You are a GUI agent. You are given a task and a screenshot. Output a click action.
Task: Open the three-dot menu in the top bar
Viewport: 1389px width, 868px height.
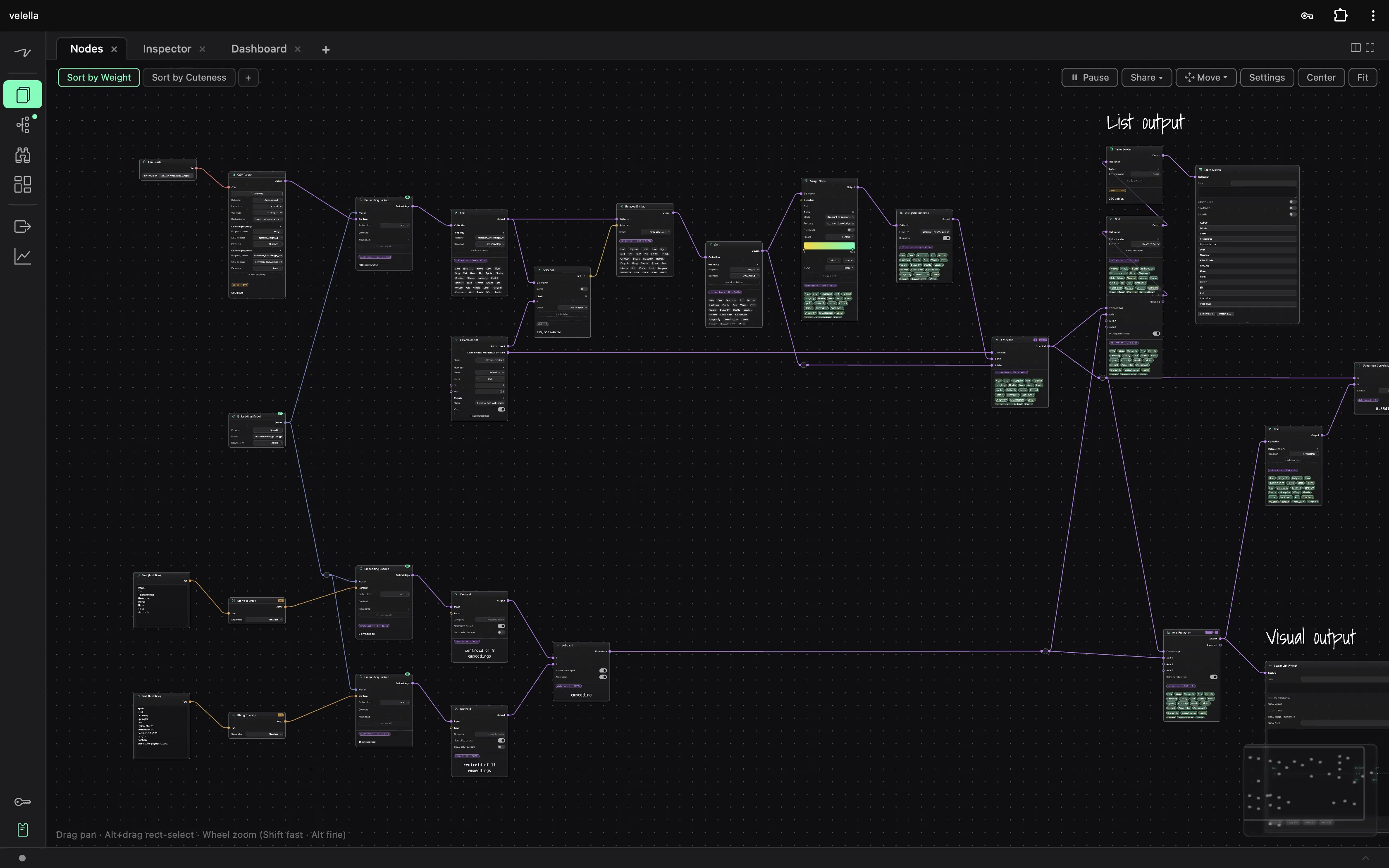tap(1373, 16)
